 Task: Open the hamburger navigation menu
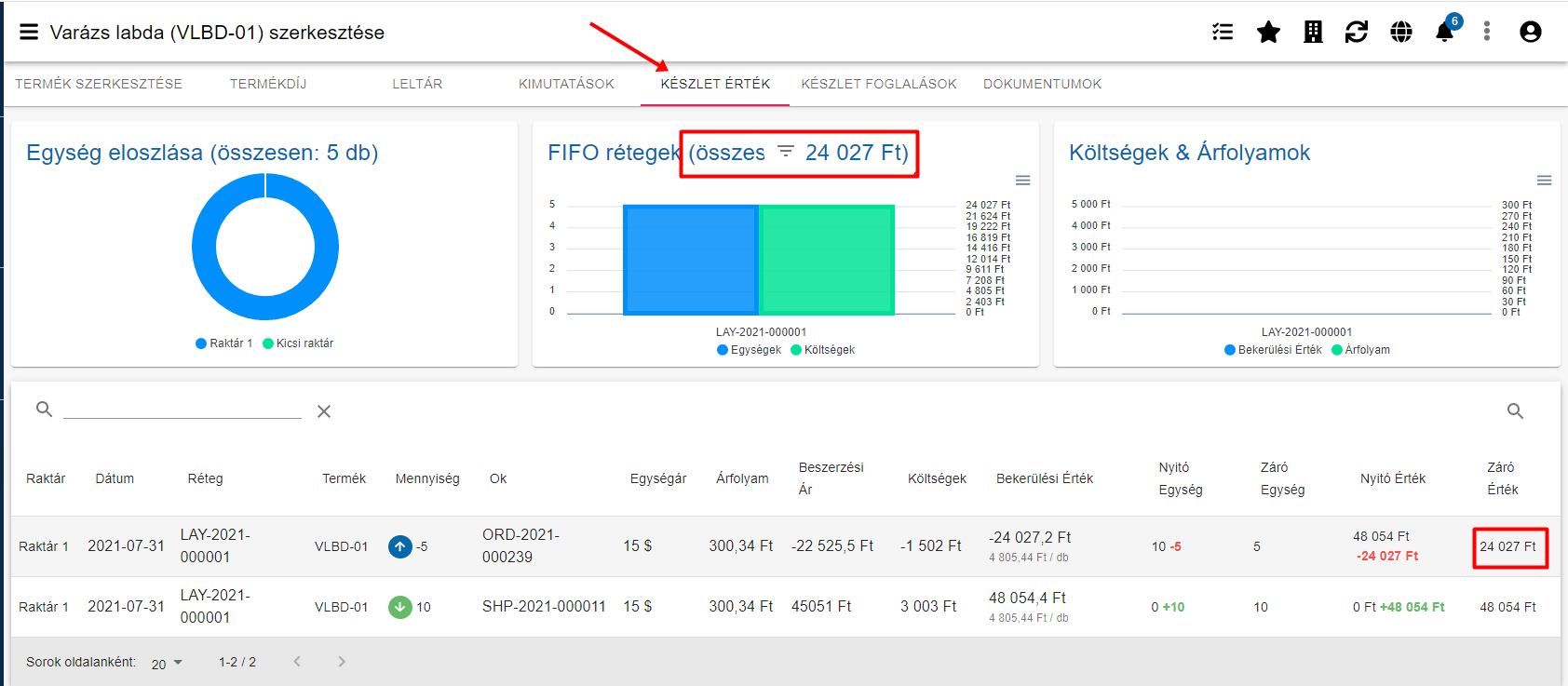pyautogui.click(x=29, y=33)
